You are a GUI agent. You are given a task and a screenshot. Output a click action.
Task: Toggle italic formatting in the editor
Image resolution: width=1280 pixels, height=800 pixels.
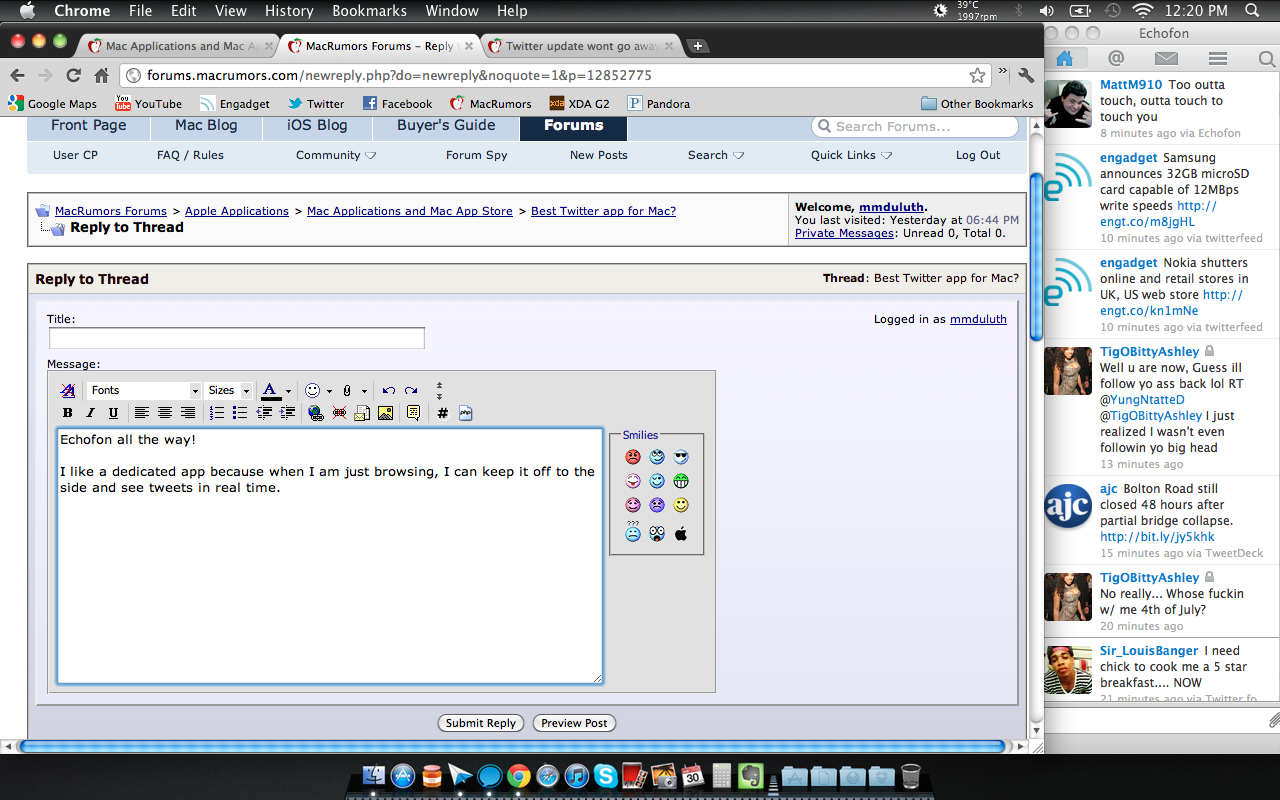91,413
